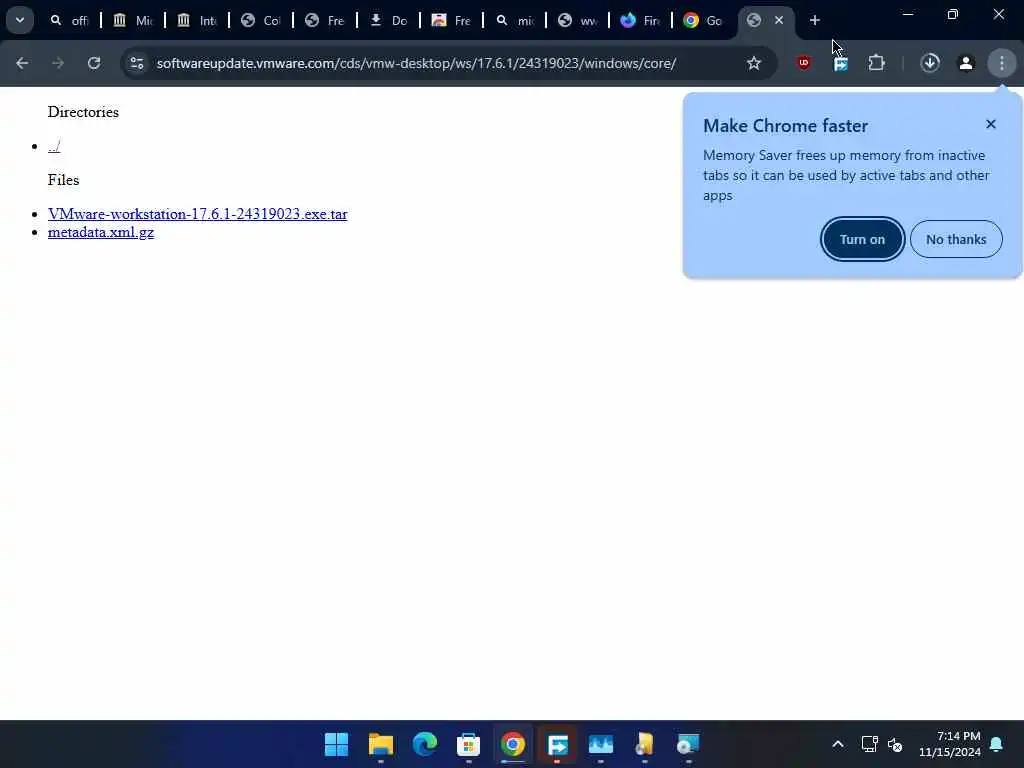Click No thanks in Memory Saver popup

click(956, 240)
